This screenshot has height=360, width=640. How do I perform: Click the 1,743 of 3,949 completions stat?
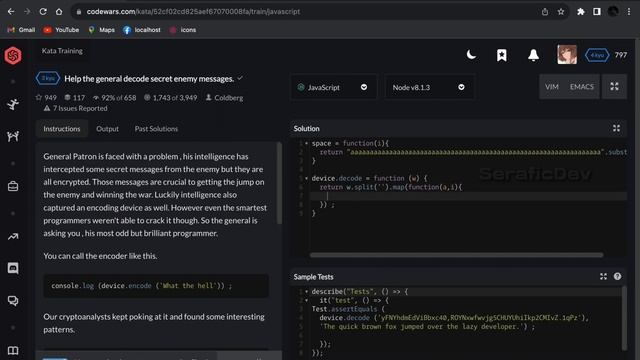click(x=170, y=98)
